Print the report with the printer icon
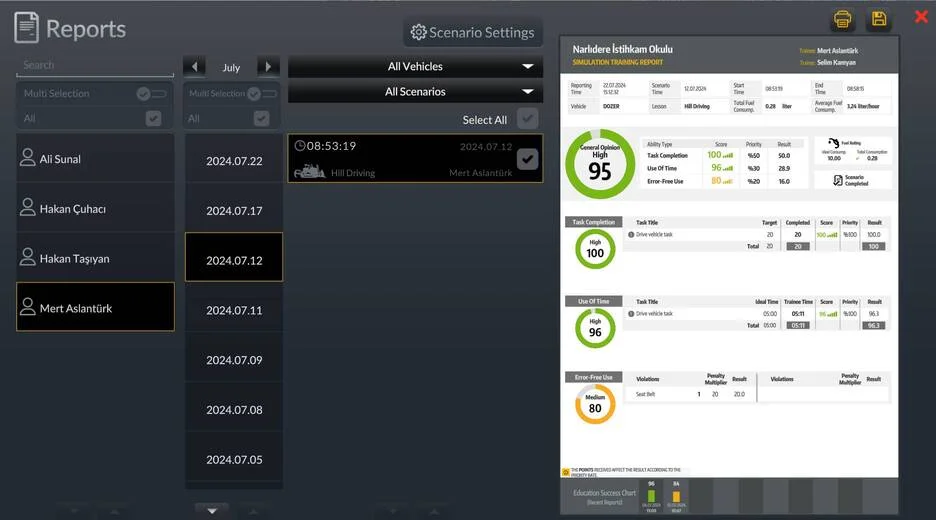The image size is (936, 520). [842, 19]
